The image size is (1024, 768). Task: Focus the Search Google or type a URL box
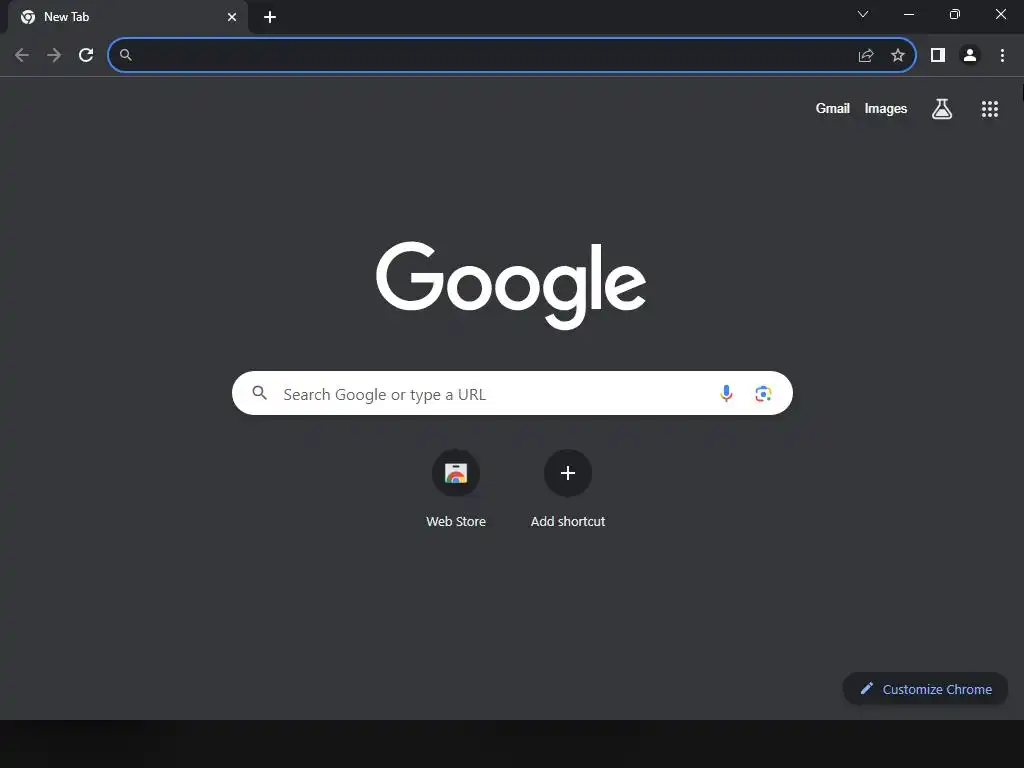pos(512,393)
